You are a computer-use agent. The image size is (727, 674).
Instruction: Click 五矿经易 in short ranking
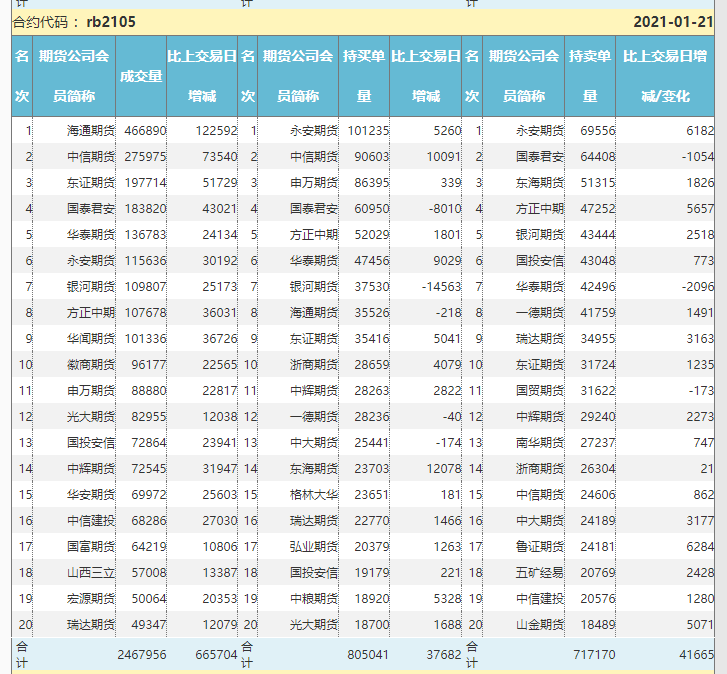540,572
